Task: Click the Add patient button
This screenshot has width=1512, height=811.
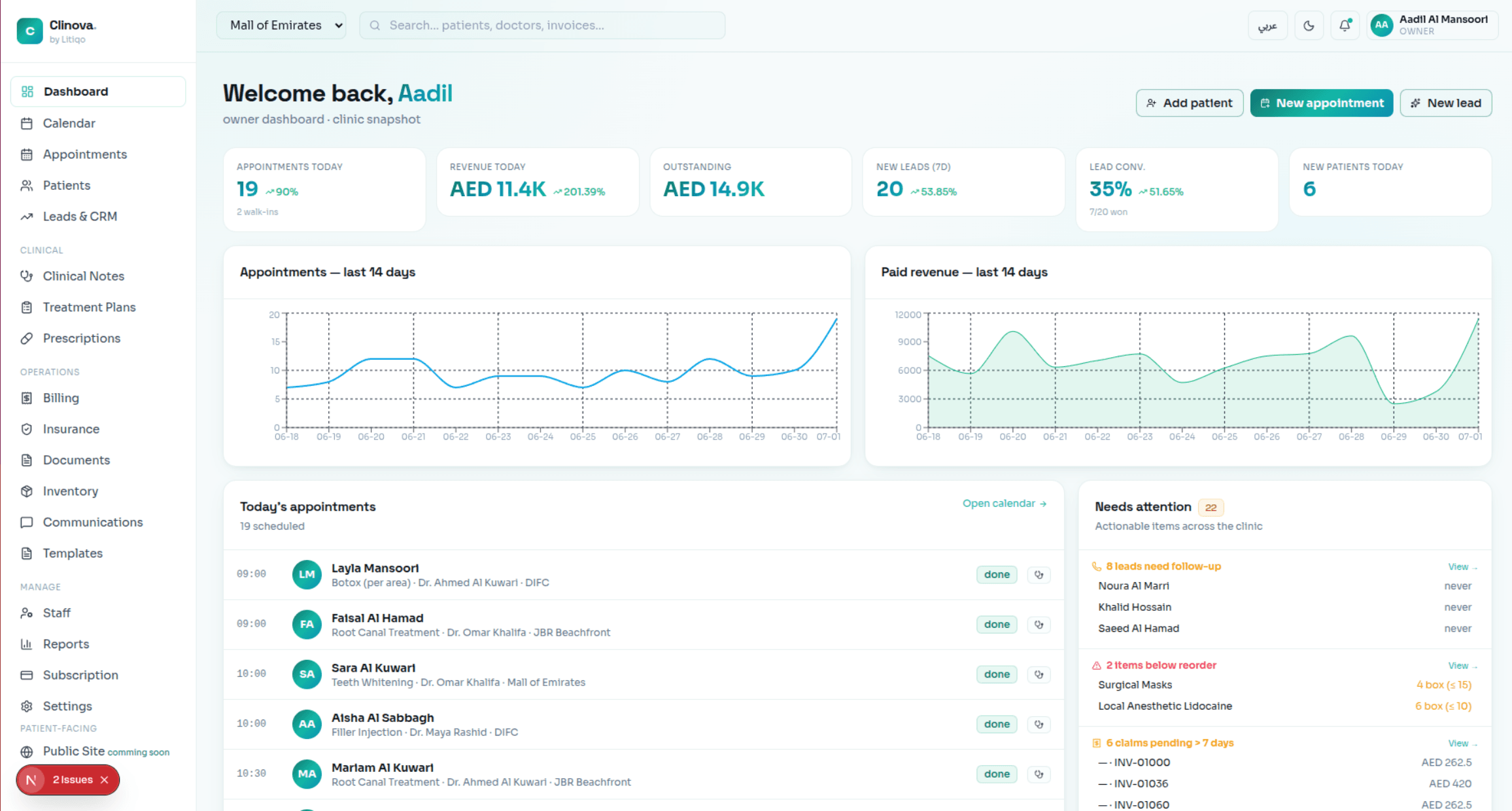Action: click(x=1190, y=103)
